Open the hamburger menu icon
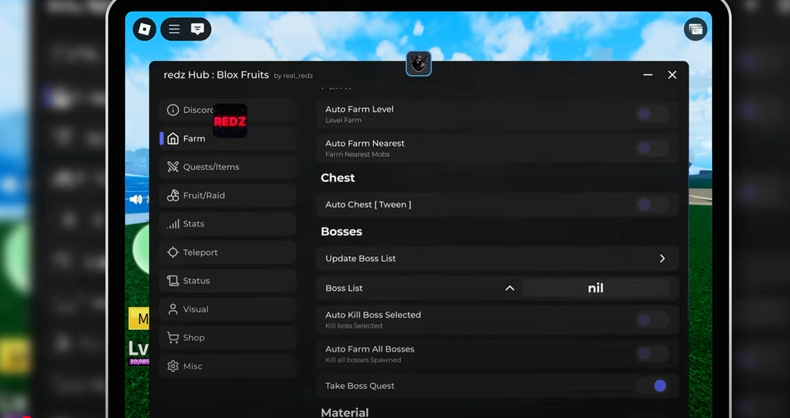This screenshot has width=790, height=418. pos(174,29)
